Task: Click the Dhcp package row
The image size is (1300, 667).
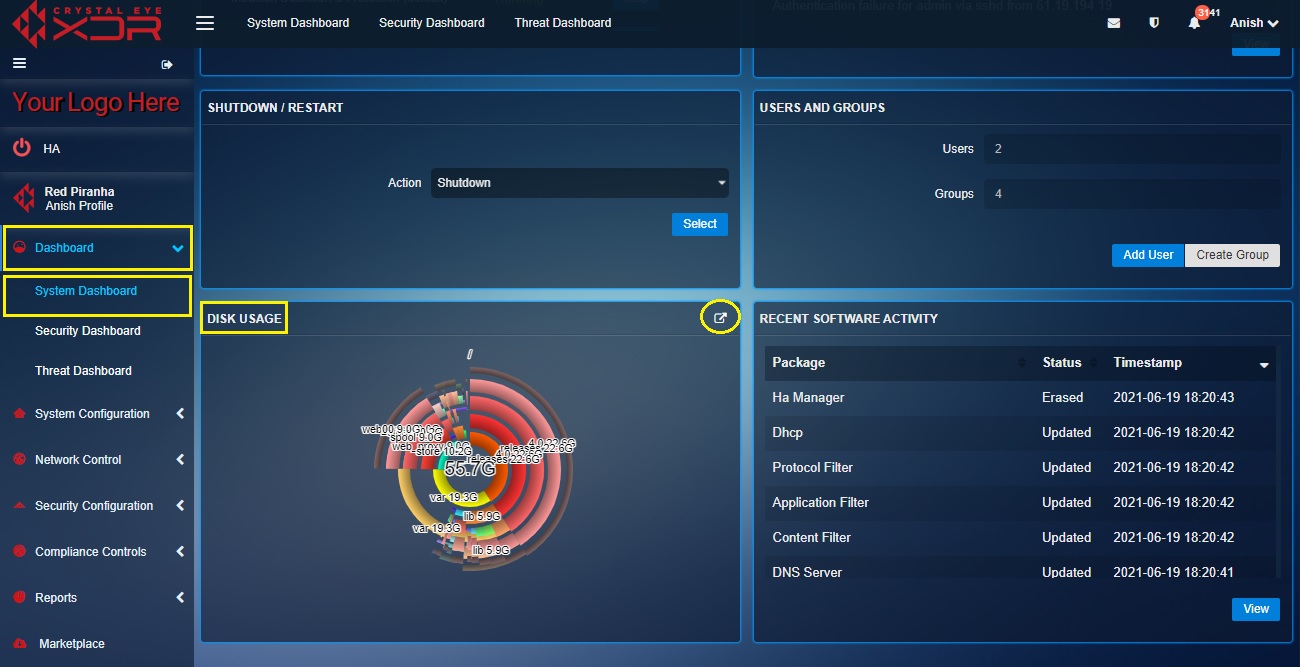Action: (x=1020, y=433)
